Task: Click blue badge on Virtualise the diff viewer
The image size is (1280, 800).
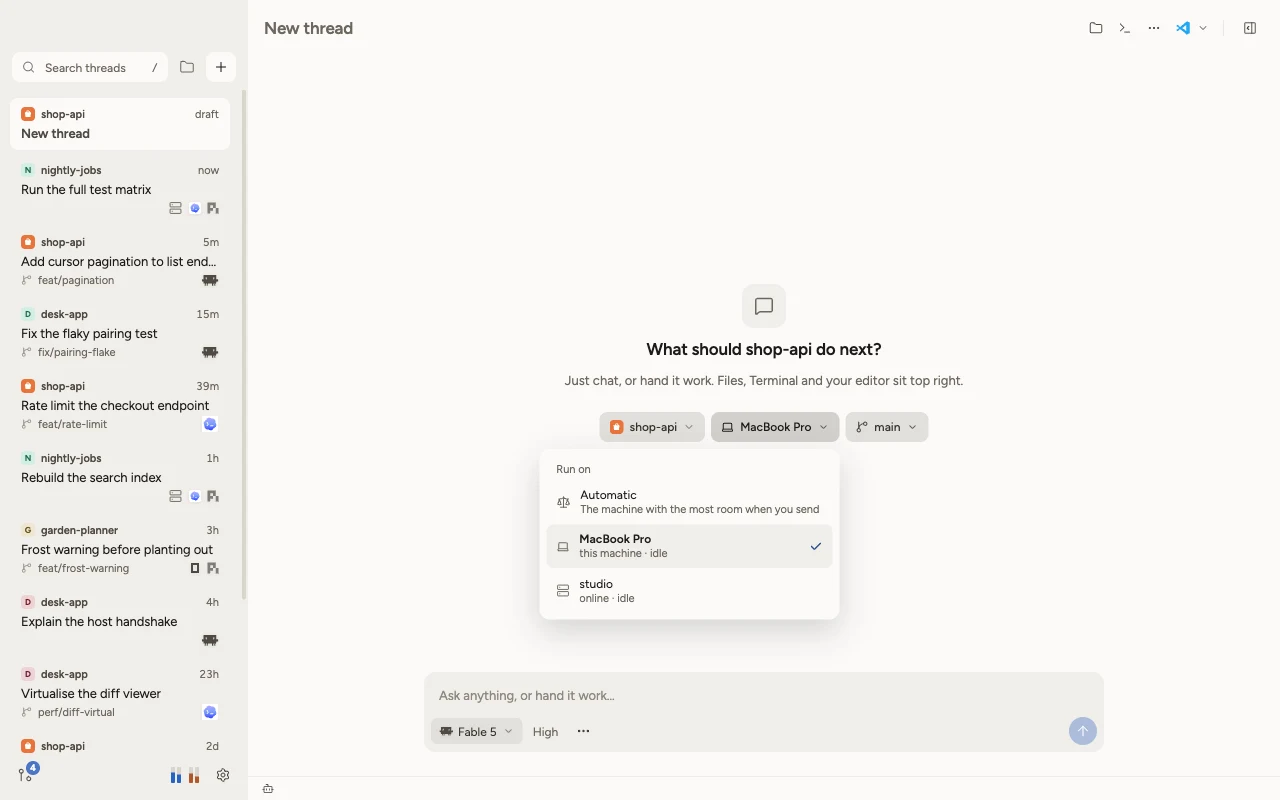Action: click(x=210, y=712)
